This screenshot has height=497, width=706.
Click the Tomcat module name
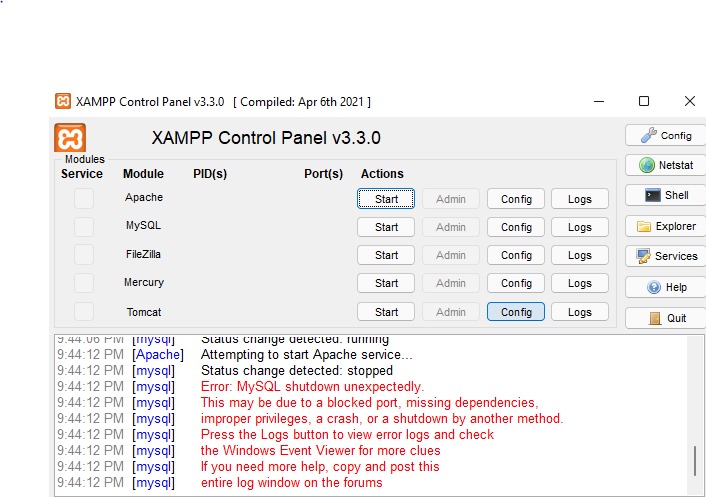(144, 312)
